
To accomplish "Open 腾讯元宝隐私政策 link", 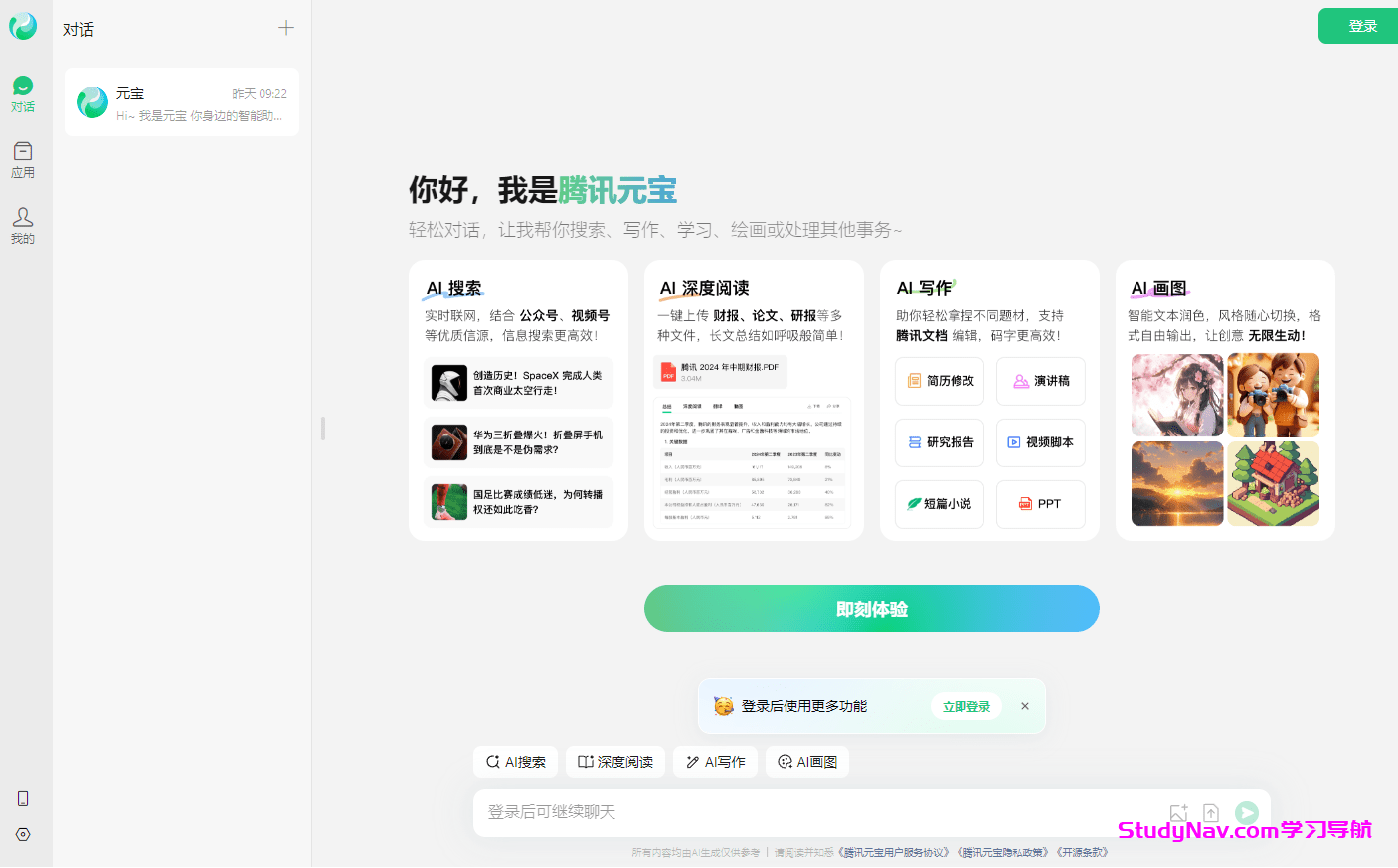I will coord(1003,852).
